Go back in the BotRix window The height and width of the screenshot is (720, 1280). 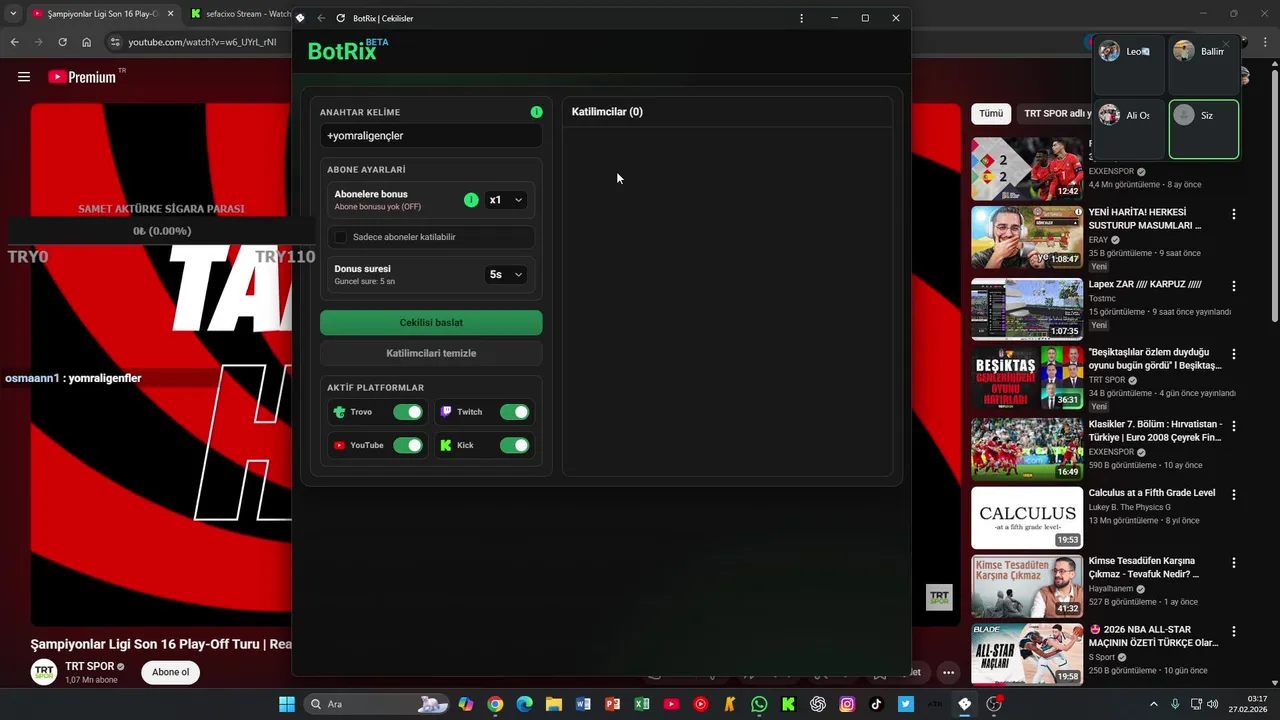(321, 18)
